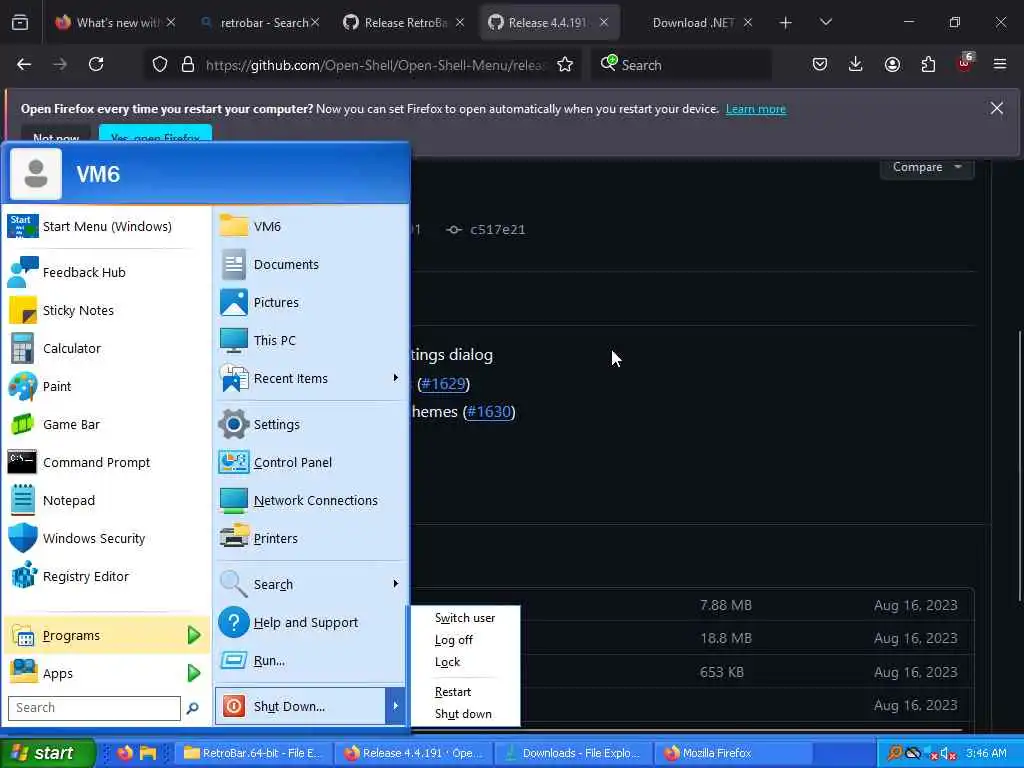Open Firefox hamburger application menu
This screenshot has height=768, width=1024.
pyautogui.click(x=1000, y=64)
